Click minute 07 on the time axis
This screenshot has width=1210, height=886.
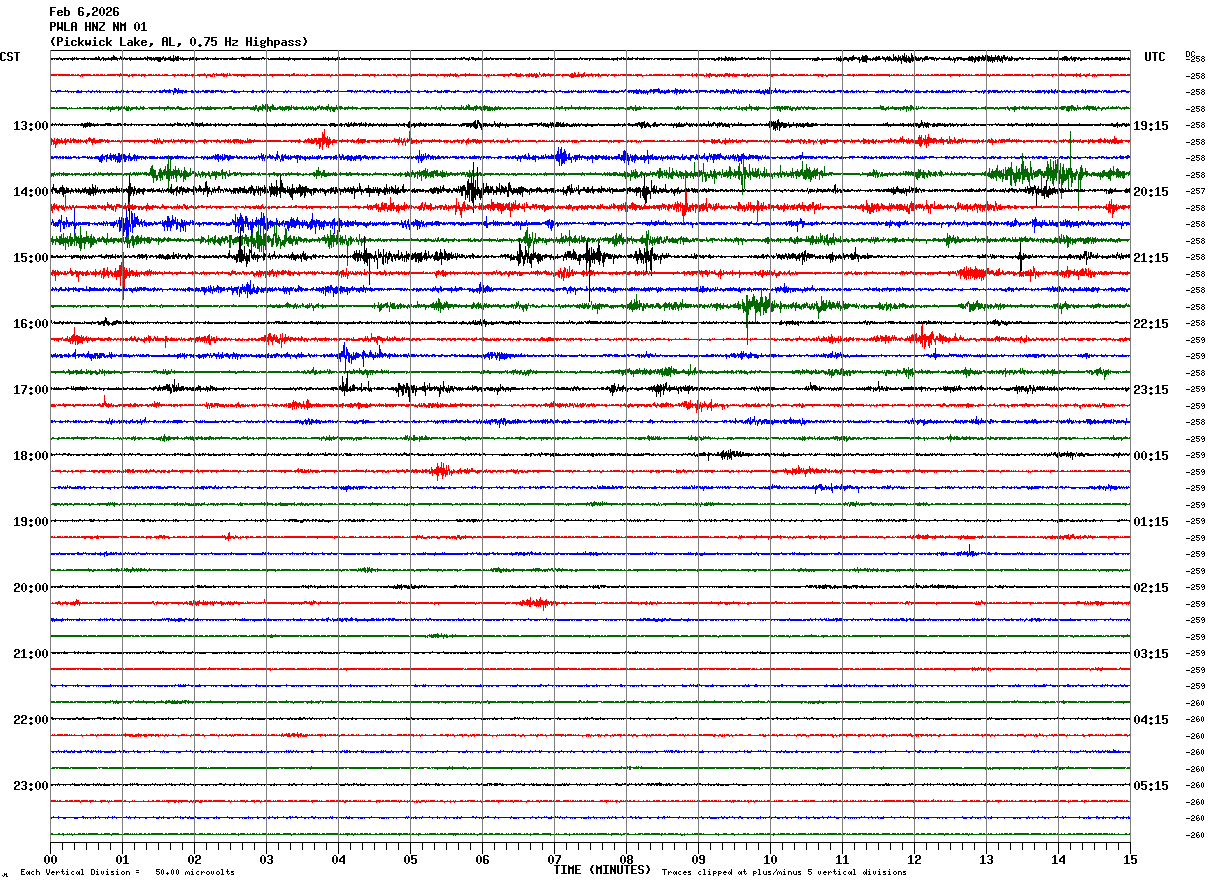[x=554, y=859]
